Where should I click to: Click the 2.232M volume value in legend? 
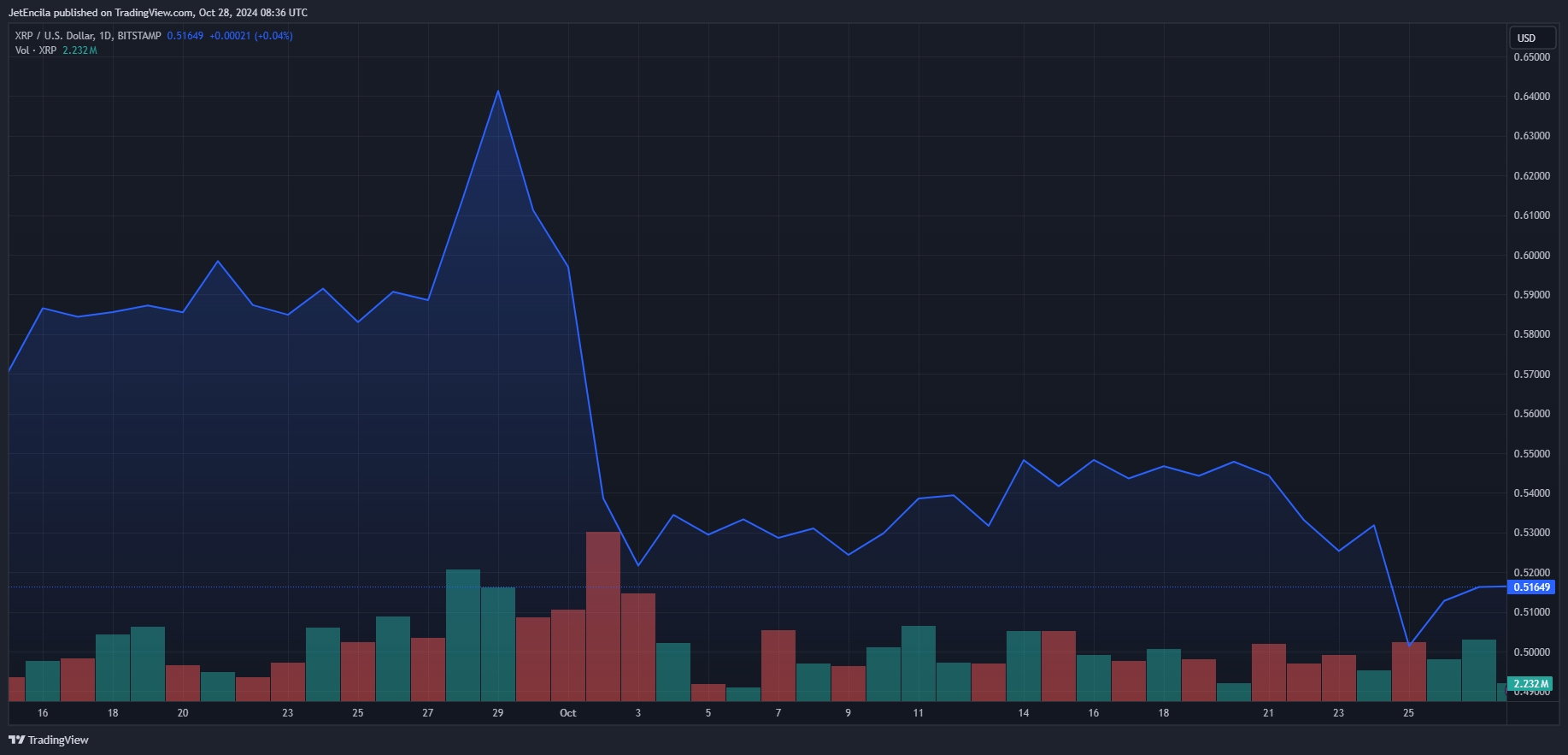(79, 50)
